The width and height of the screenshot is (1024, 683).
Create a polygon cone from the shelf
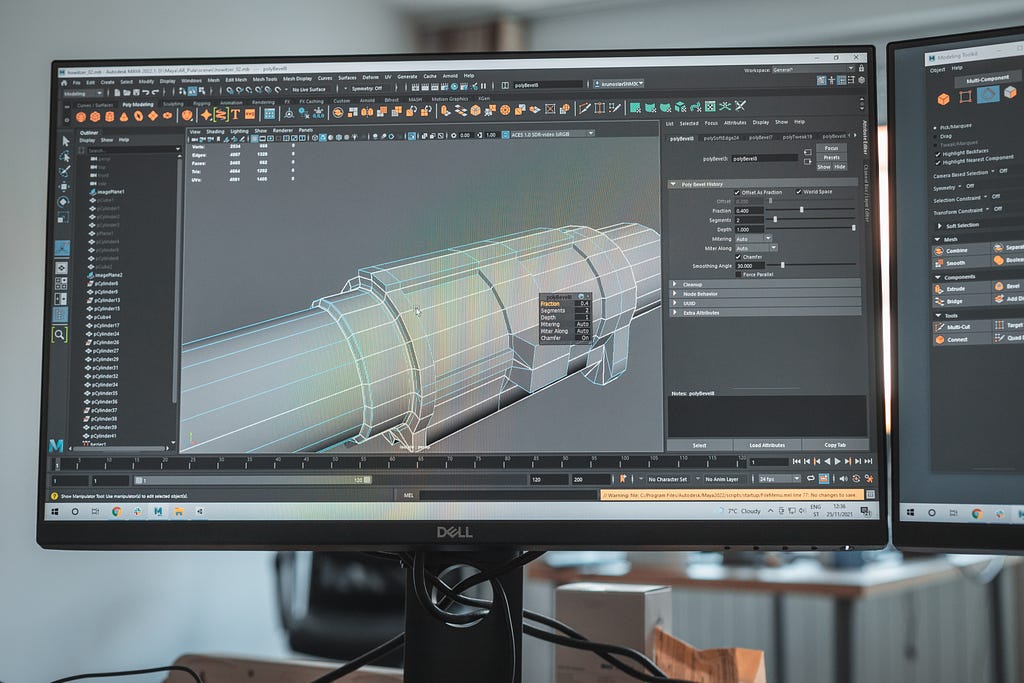point(124,117)
